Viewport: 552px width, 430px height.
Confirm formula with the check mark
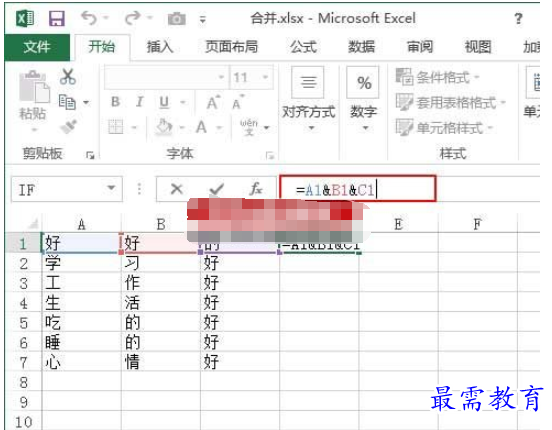click(216, 189)
